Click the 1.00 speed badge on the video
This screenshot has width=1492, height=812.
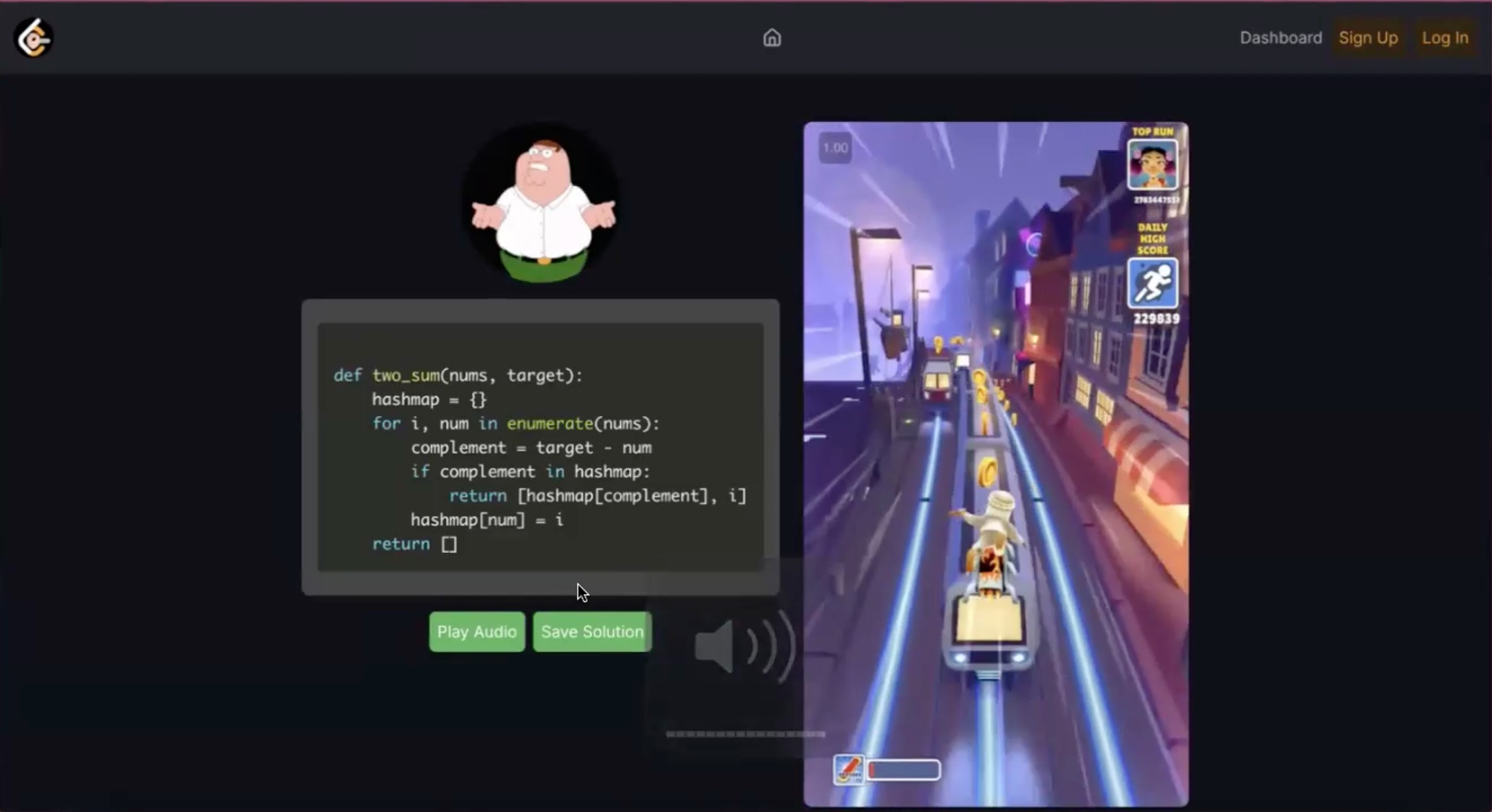tap(835, 148)
